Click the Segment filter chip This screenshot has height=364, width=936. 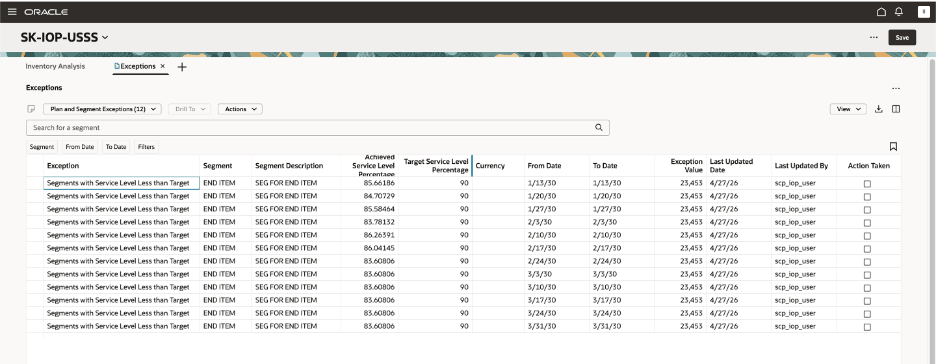click(x=42, y=147)
